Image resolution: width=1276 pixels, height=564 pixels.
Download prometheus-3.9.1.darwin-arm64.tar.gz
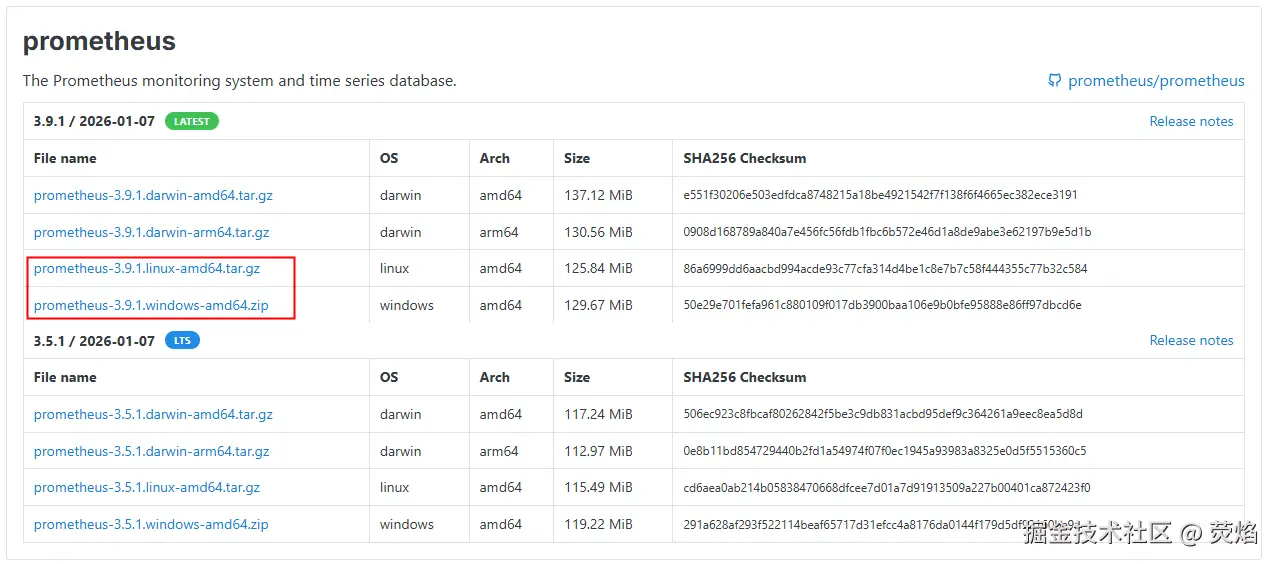pos(151,232)
